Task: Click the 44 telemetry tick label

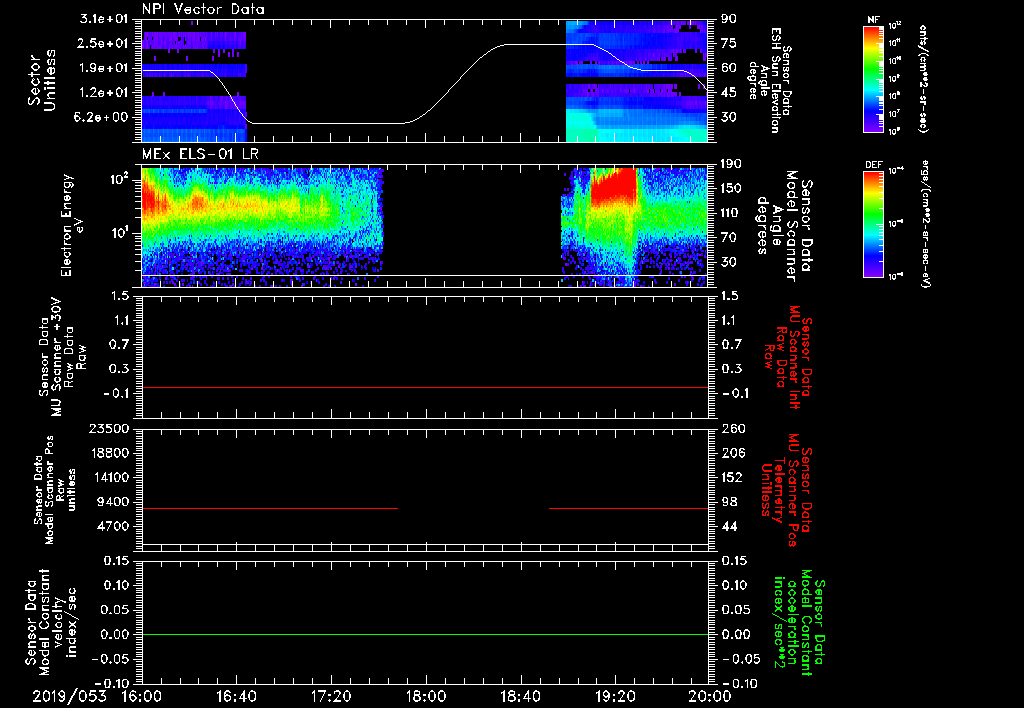Action: pyautogui.click(x=728, y=526)
